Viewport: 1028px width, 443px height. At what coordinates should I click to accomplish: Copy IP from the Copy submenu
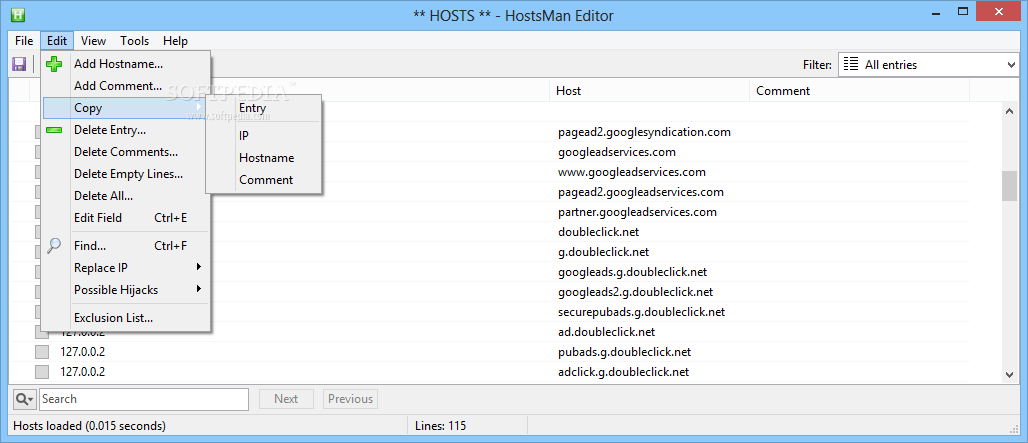click(264, 136)
